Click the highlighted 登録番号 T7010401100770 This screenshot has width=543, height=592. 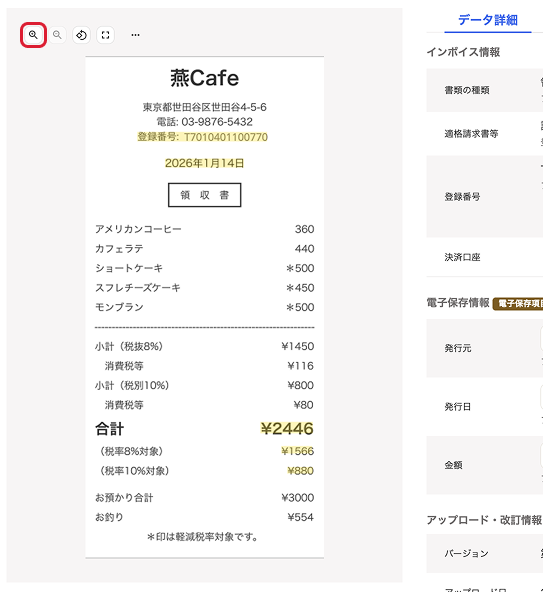[x=203, y=137]
